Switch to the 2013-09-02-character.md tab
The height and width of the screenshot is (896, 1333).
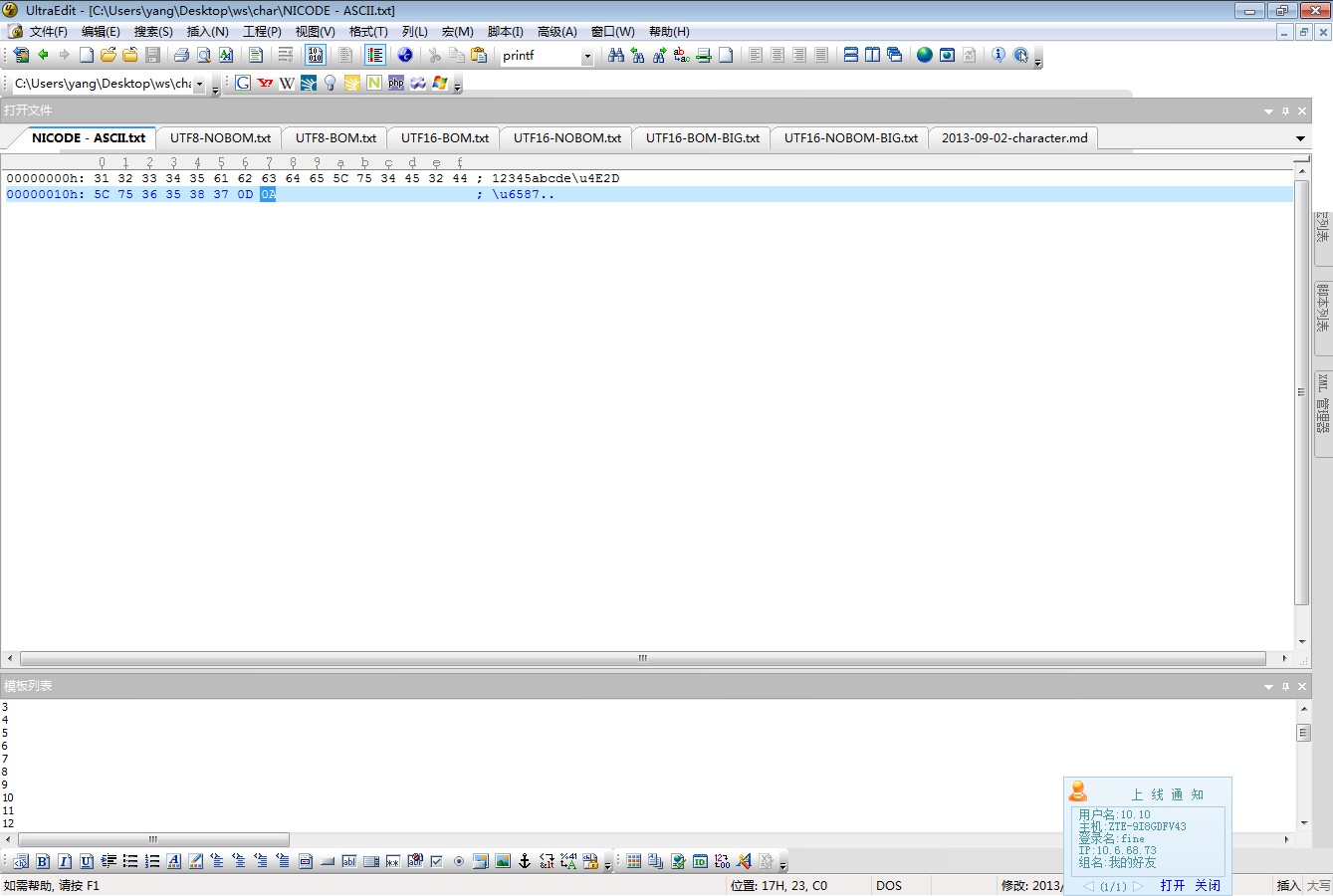pyautogui.click(x=1014, y=138)
